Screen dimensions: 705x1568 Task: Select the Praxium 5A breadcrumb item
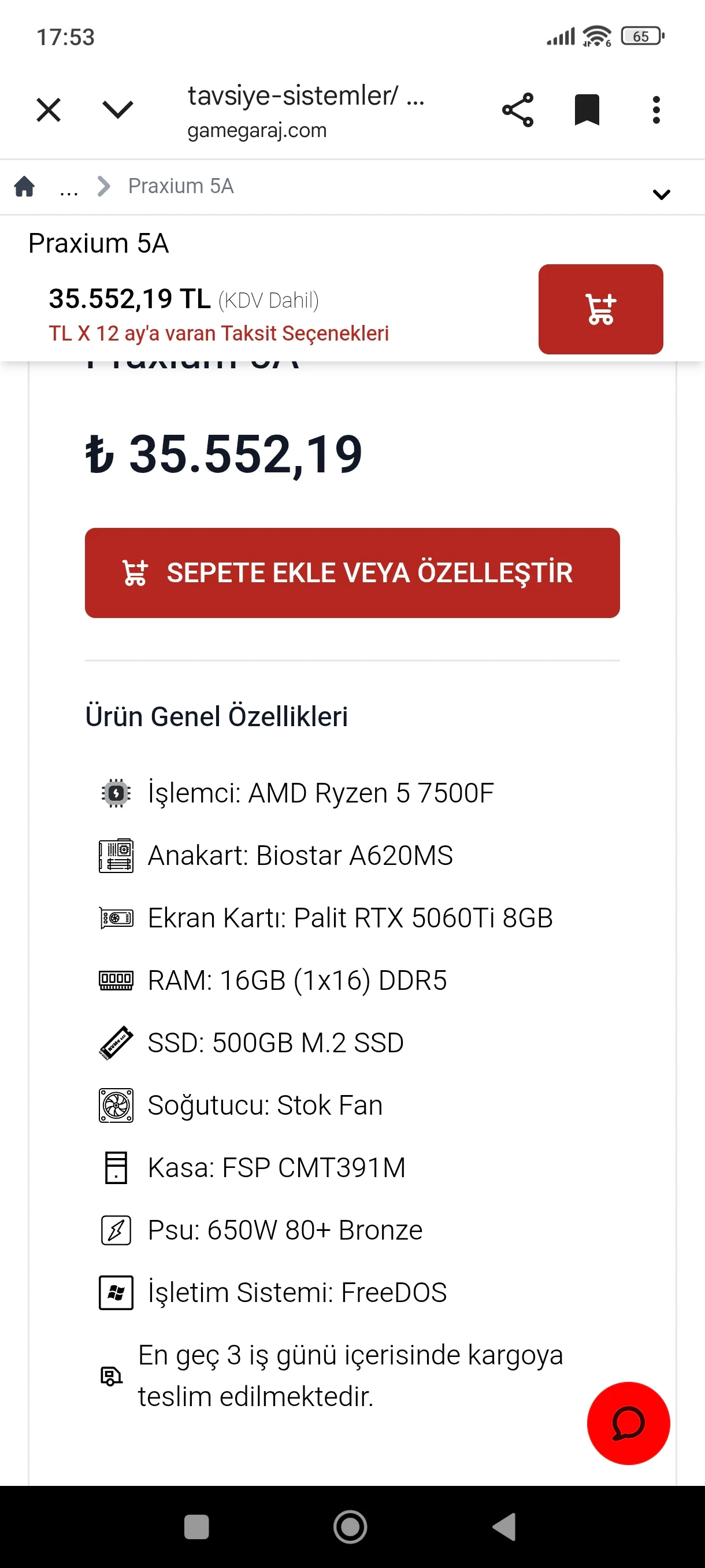click(181, 186)
